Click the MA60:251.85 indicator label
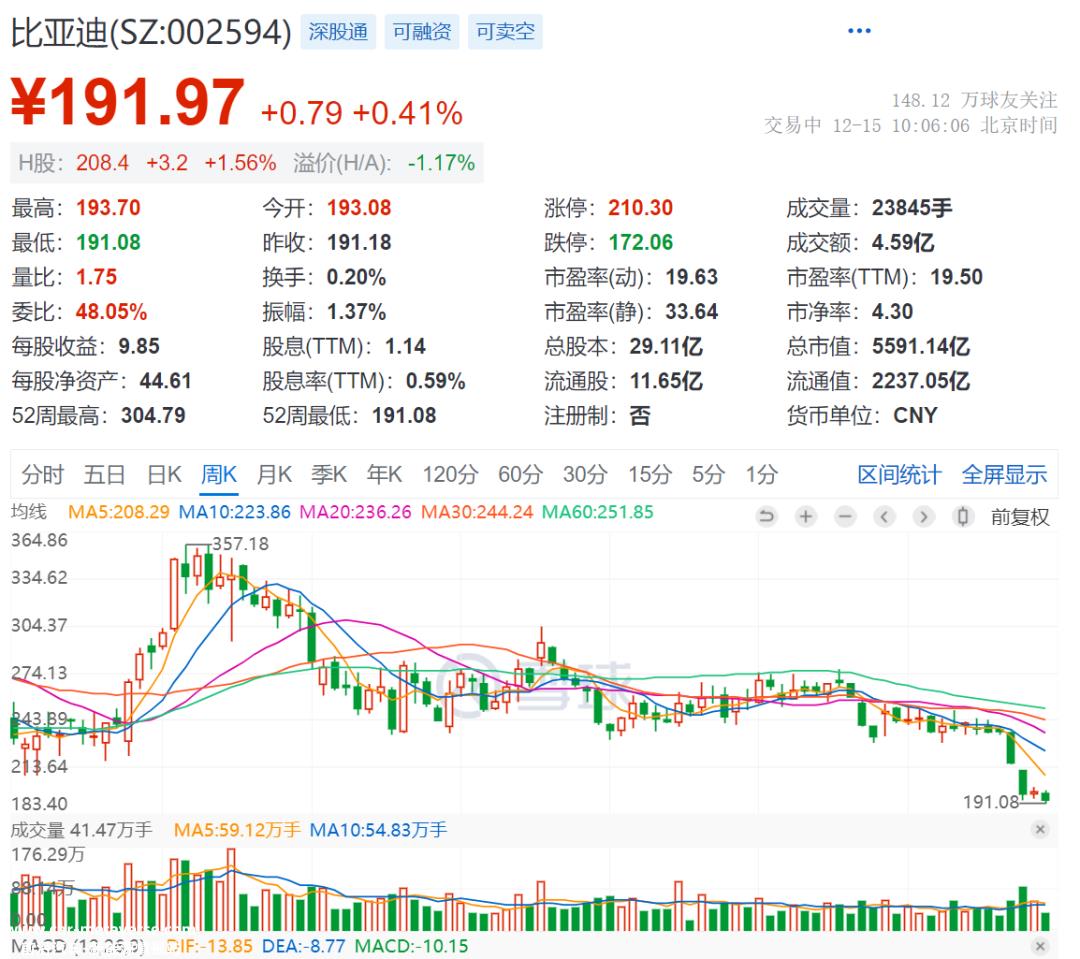Screen dimensions: 1080x959 pyautogui.click(x=598, y=512)
